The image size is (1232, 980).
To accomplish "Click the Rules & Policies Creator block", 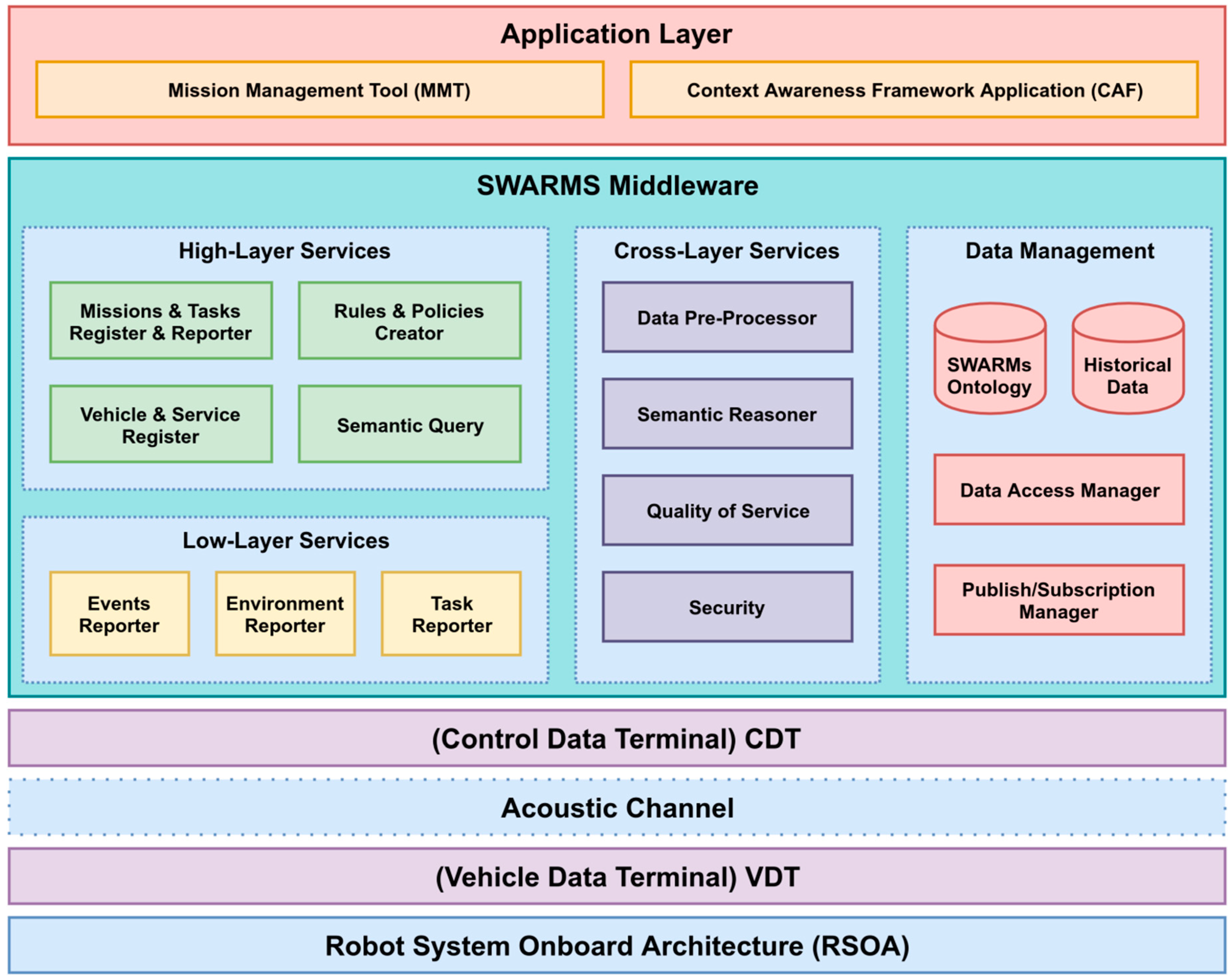I will click(409, 320).
